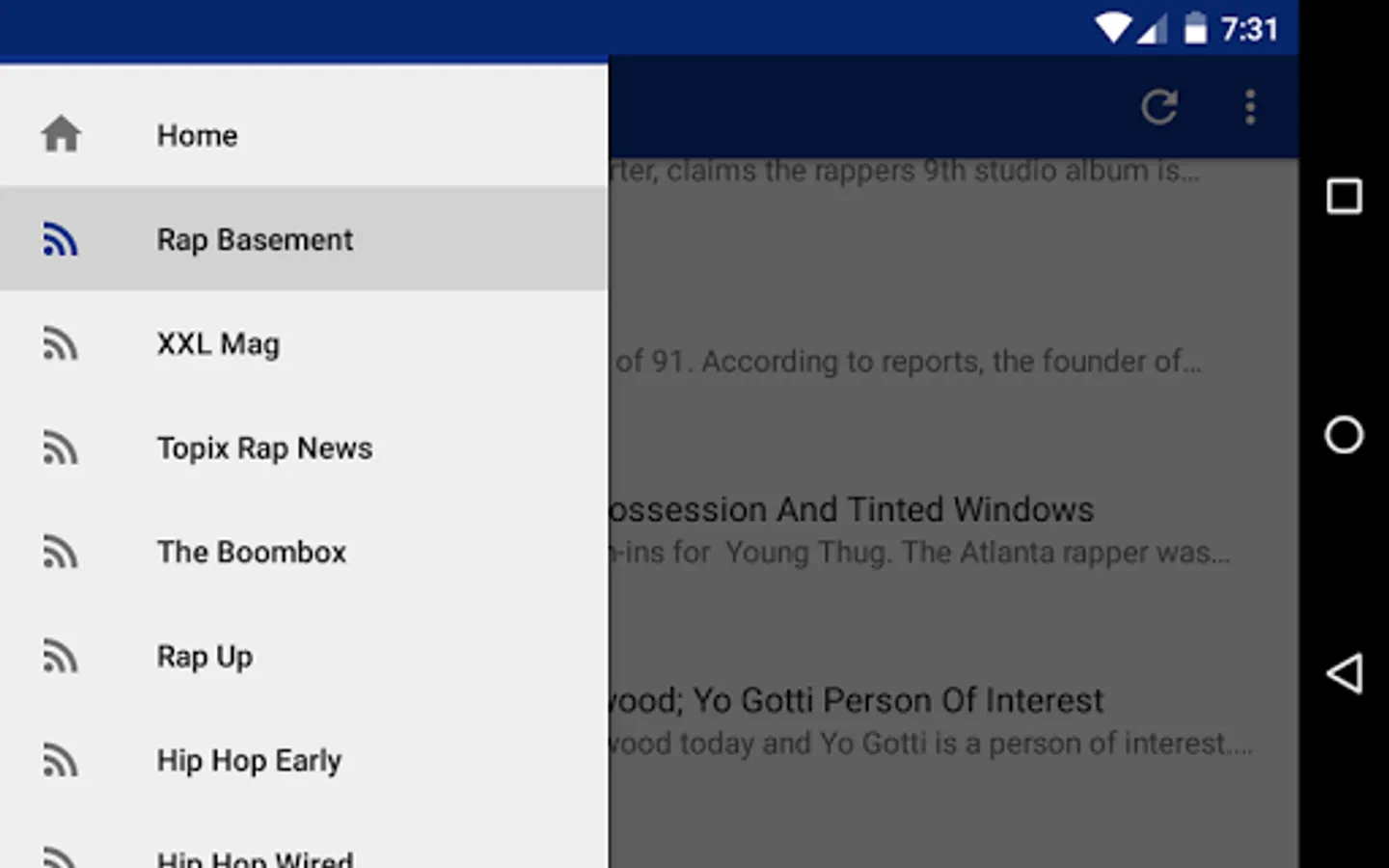
Task: Tap the RSS icon beside Rap Up
Action: click(x=60, y=656)
